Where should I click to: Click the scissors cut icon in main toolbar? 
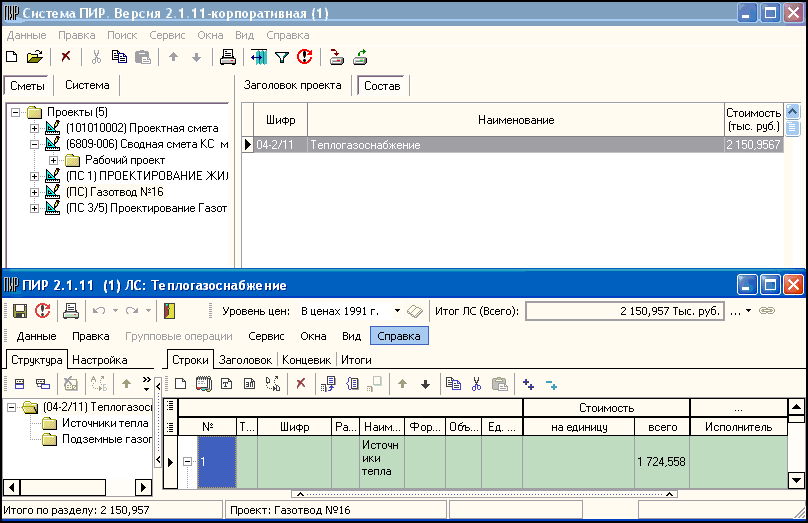(x=96, y=57)
